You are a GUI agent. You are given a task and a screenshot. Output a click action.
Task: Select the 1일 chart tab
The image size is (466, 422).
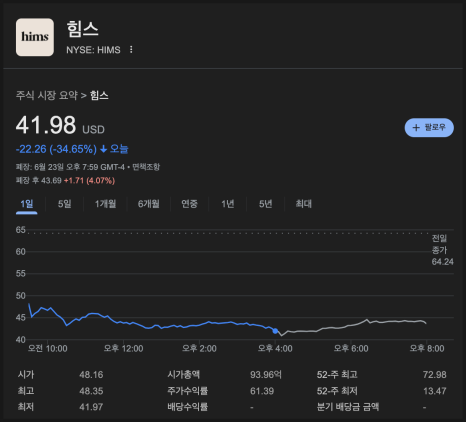click(27, 204)
